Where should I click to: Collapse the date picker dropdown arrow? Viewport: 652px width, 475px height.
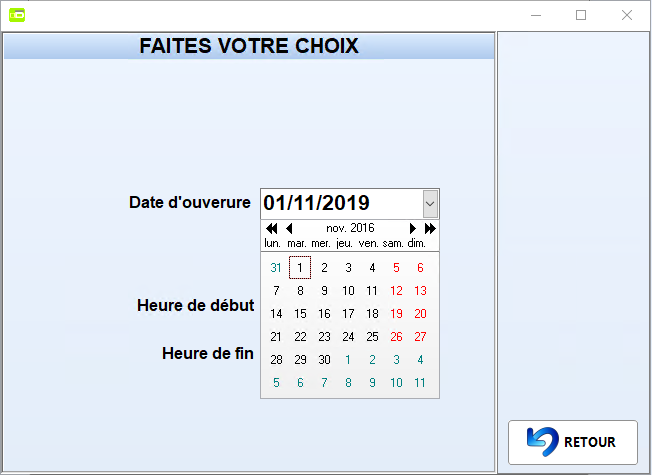(430, 204)
